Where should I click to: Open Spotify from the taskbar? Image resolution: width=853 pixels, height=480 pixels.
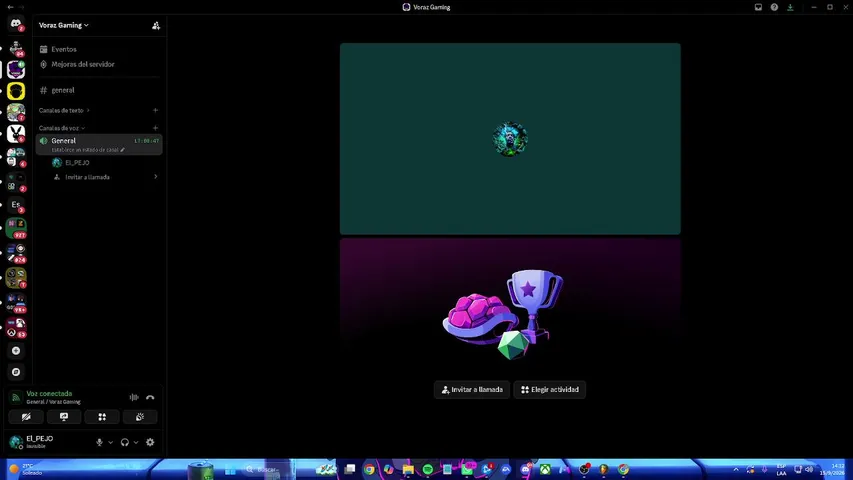tap(428, 469)
